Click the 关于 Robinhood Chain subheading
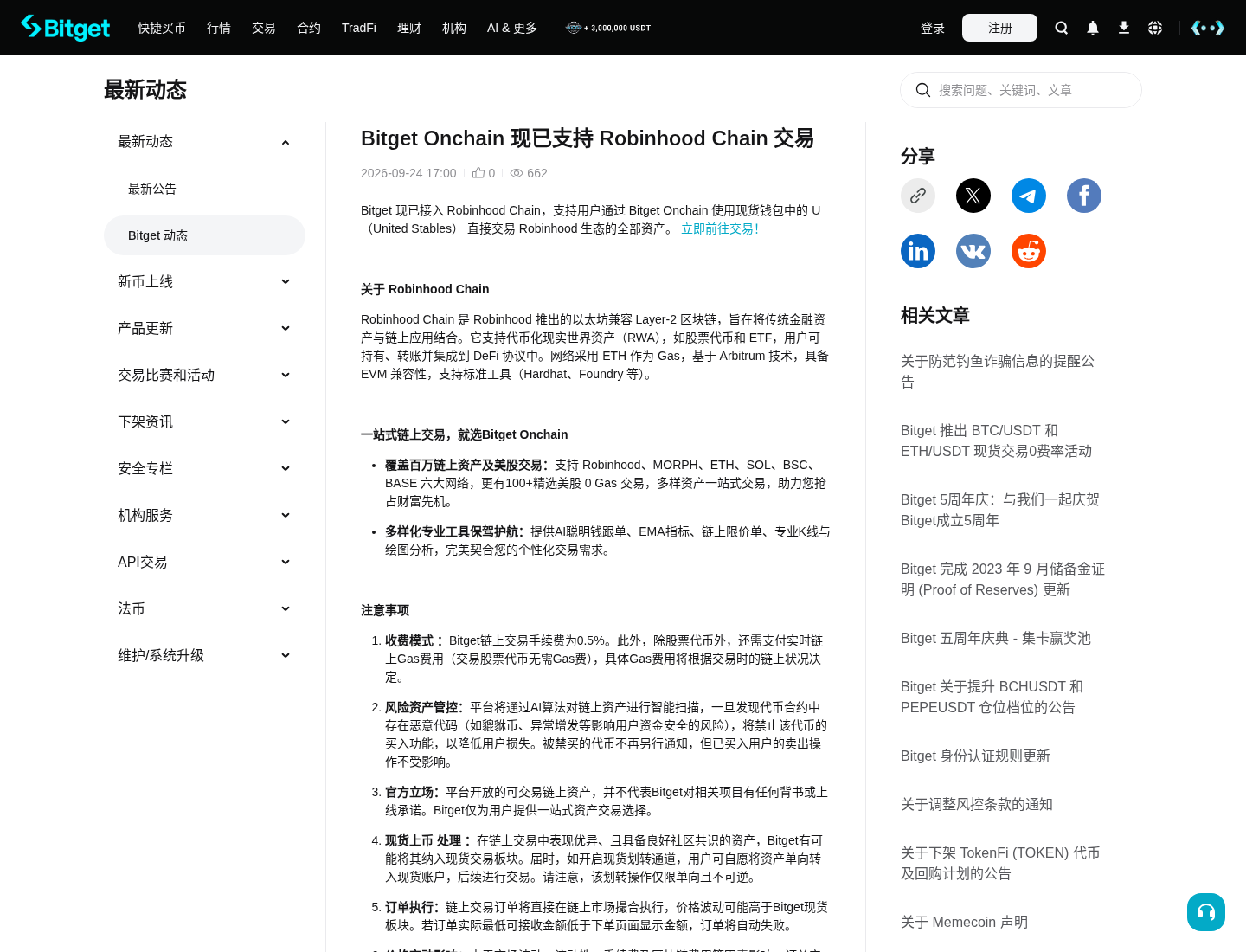The image size is (1246, 952). click(425, 289)
